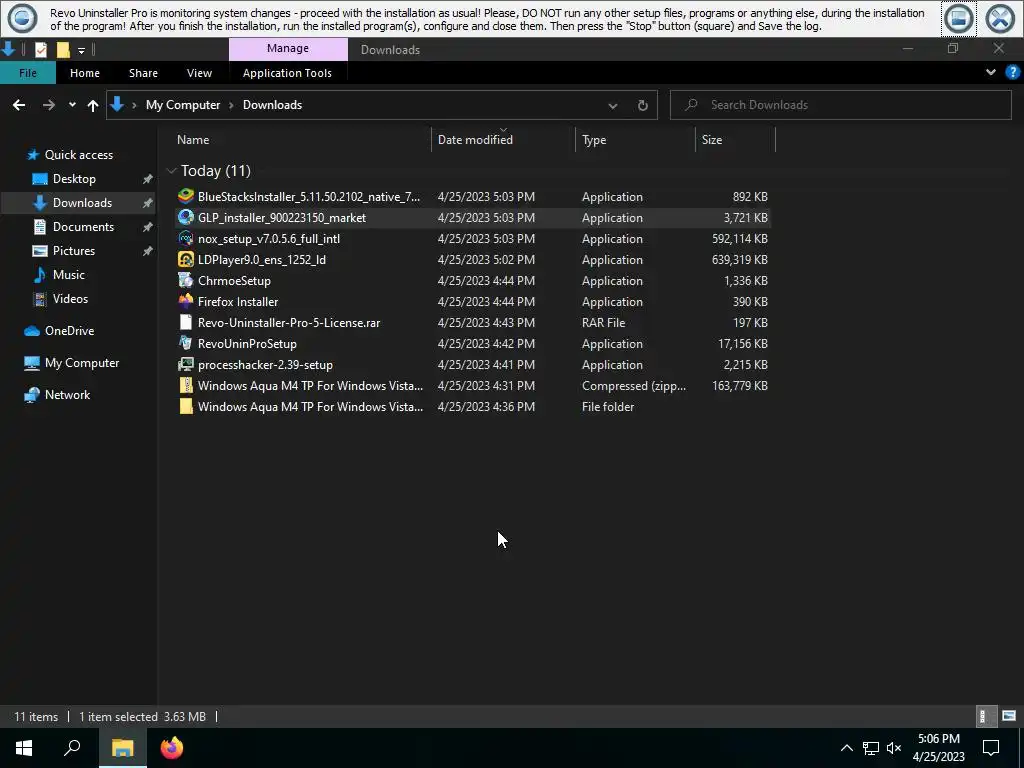Open the notification center icon
The width and height of the screenshot is (1024, 768).
(x=991, y=748)
